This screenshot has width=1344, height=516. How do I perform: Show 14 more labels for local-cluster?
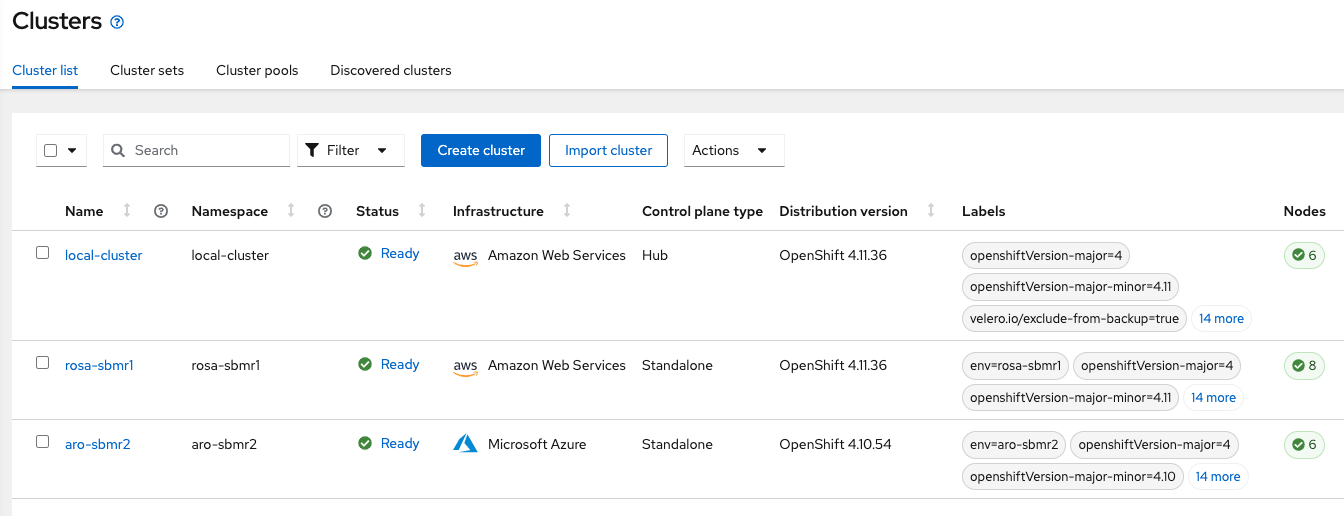(1221, 319)
